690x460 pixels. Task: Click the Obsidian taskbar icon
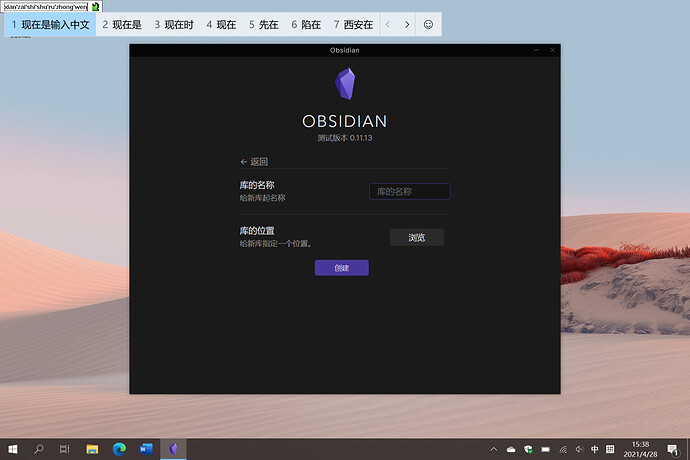point(173,449)
